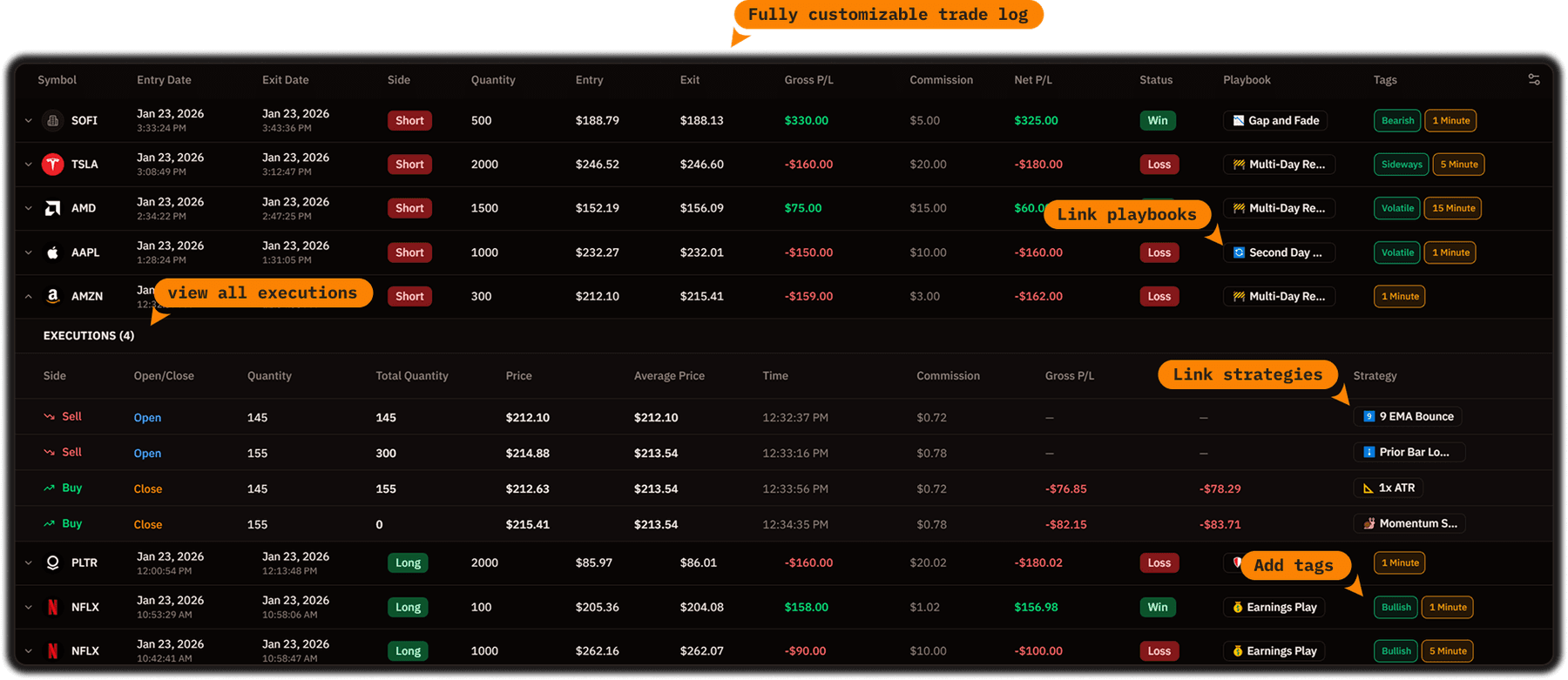Click Short side badge on SOFI row

409,120
